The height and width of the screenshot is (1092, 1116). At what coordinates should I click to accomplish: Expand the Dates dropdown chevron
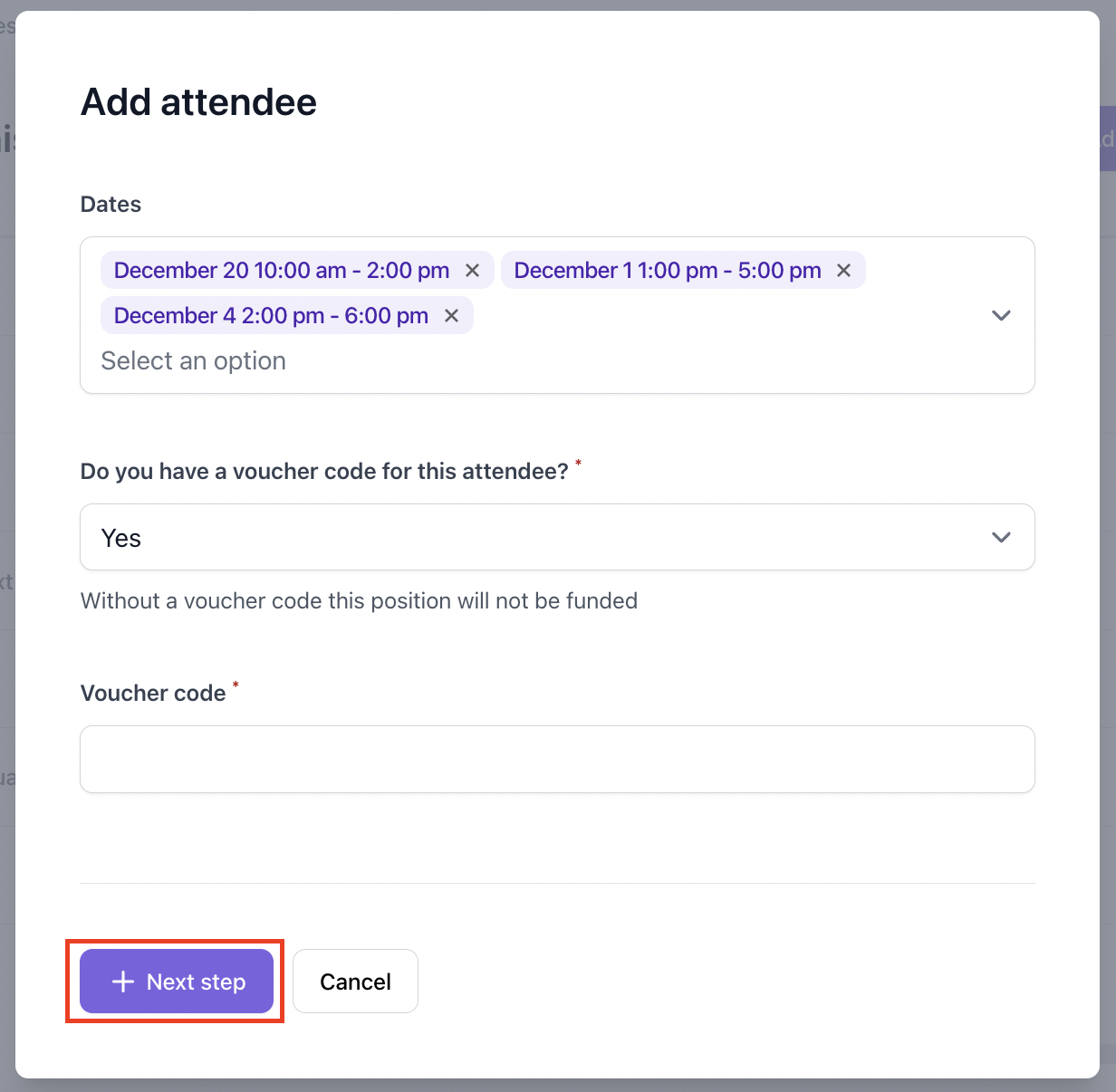[x=1001, y=316]
